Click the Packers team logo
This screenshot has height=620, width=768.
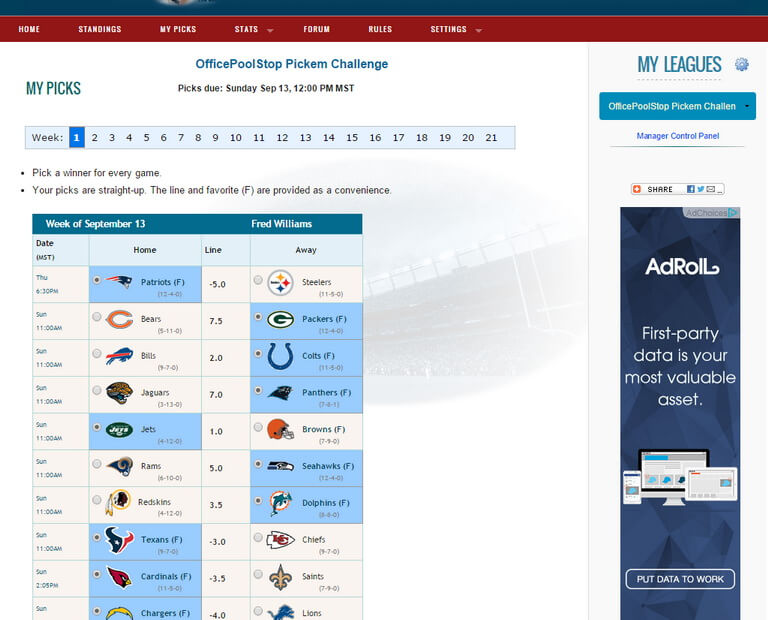[280, 320]
